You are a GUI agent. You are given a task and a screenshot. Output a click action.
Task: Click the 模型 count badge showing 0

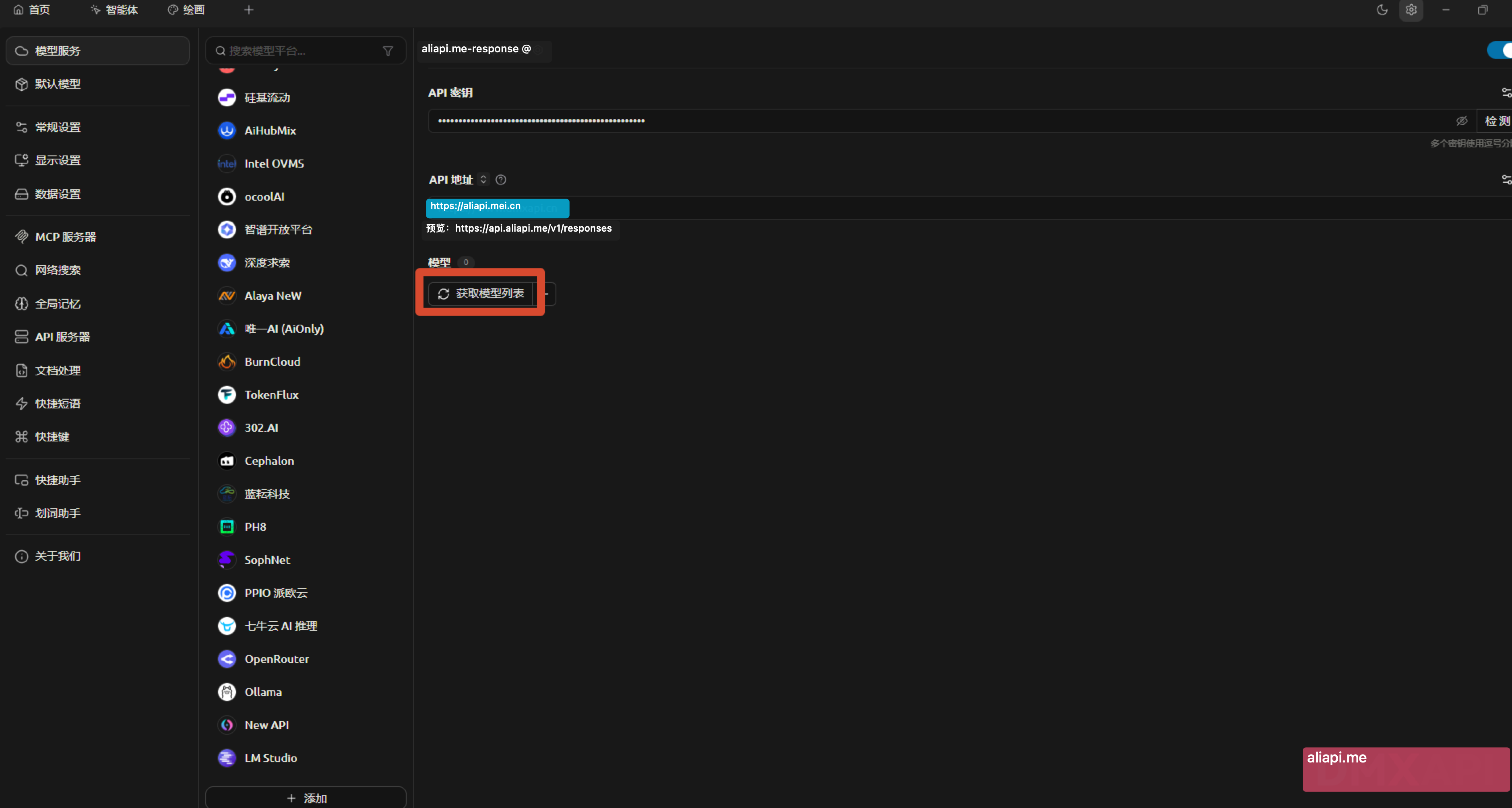(466, 262)
